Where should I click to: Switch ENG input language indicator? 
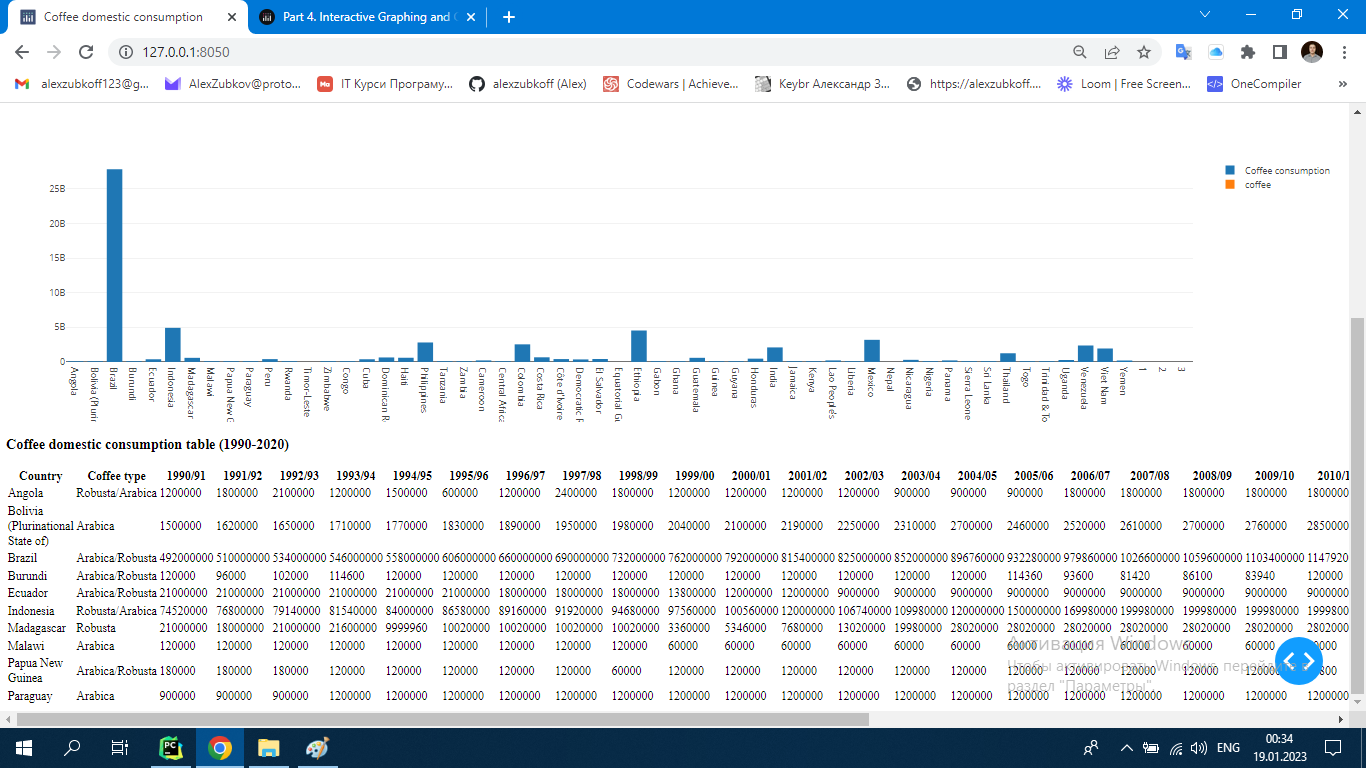[1228, 747]
